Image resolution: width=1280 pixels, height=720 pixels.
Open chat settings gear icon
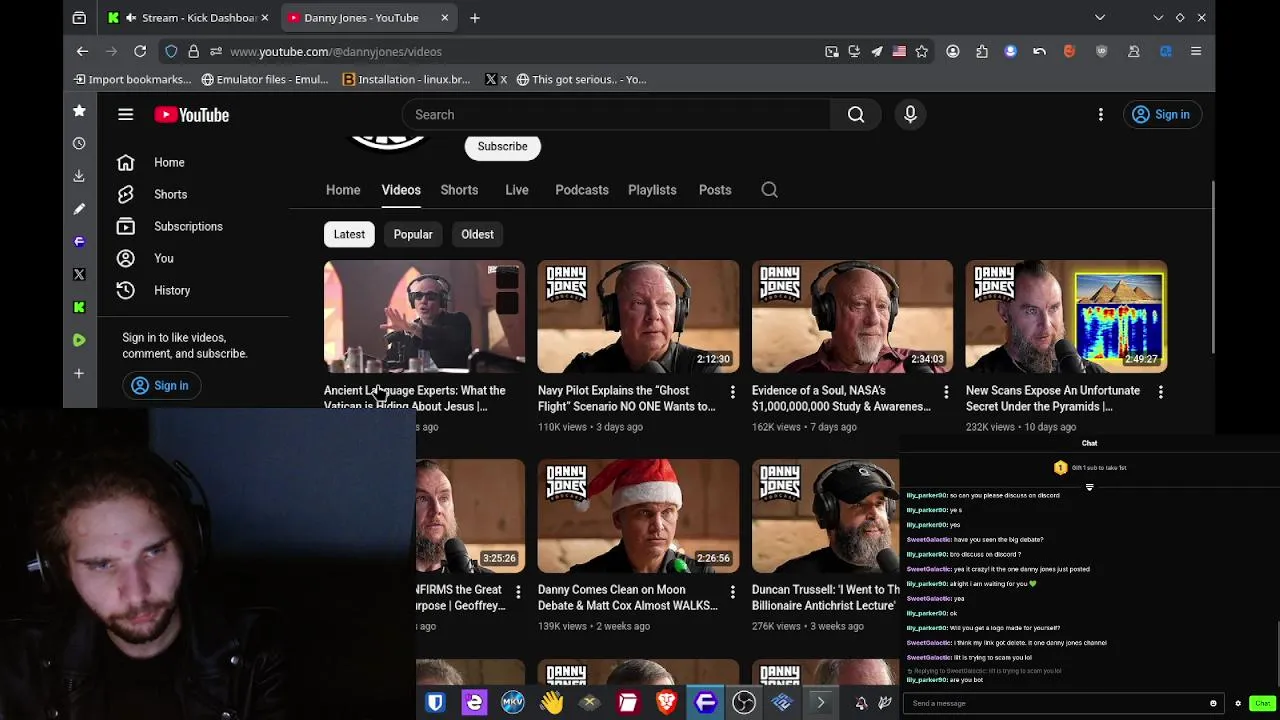tap(1238, 703)
